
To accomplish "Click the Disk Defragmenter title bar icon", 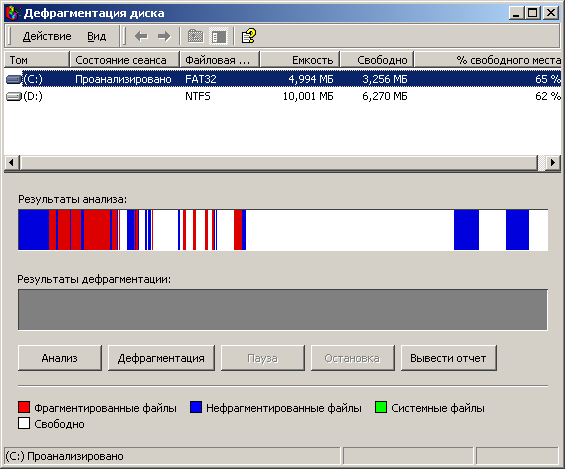I will pos(13,13).
